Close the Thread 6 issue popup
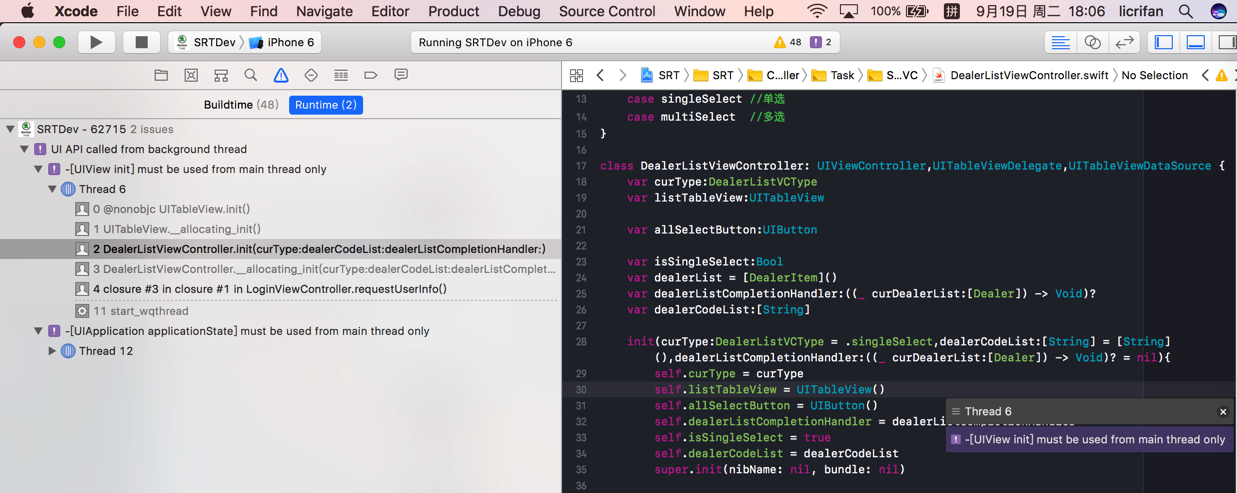The image size is (1237, 493). (x=1222, y=412)
